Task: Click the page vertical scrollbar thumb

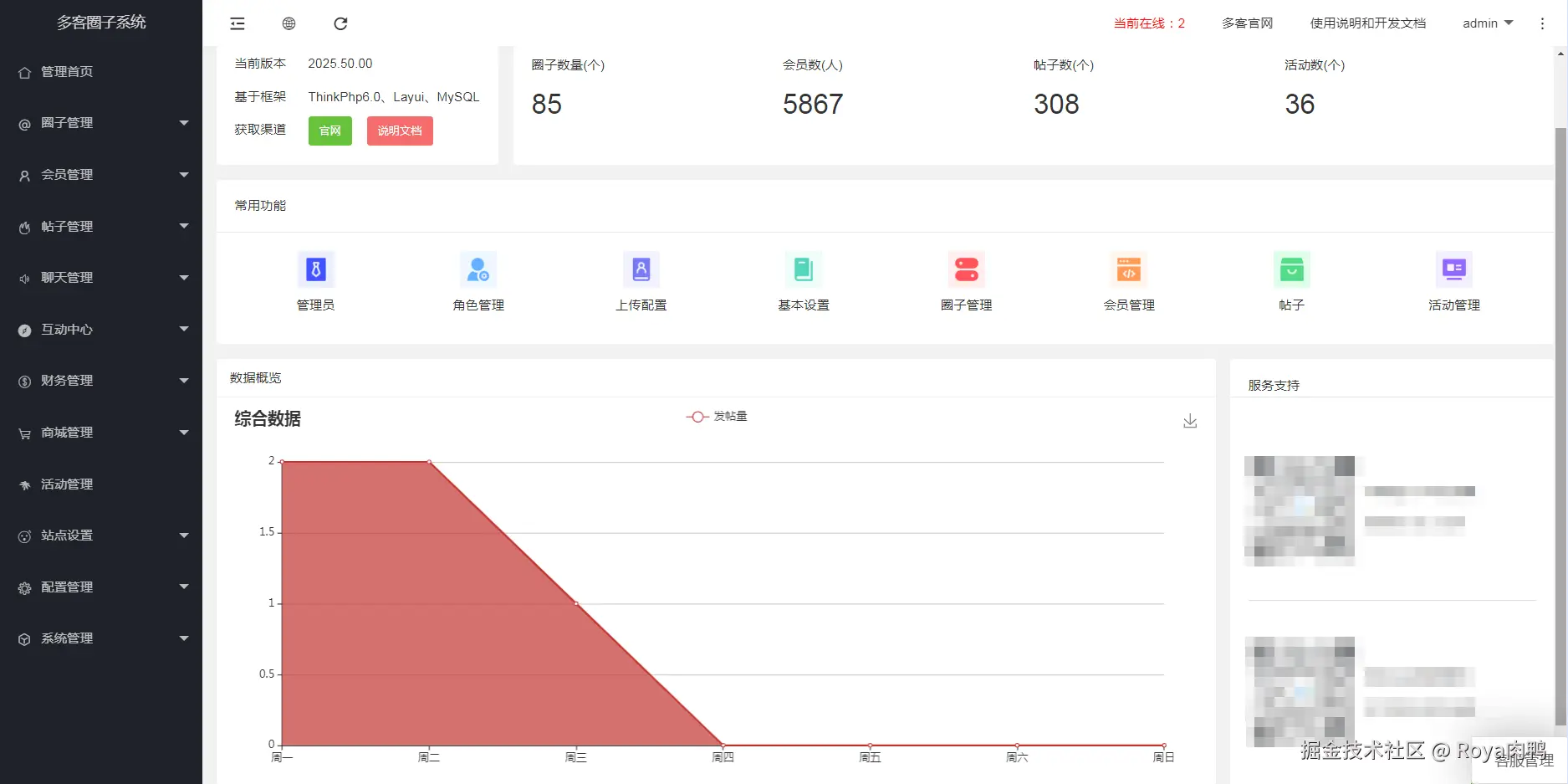Action: [1560, 427]
